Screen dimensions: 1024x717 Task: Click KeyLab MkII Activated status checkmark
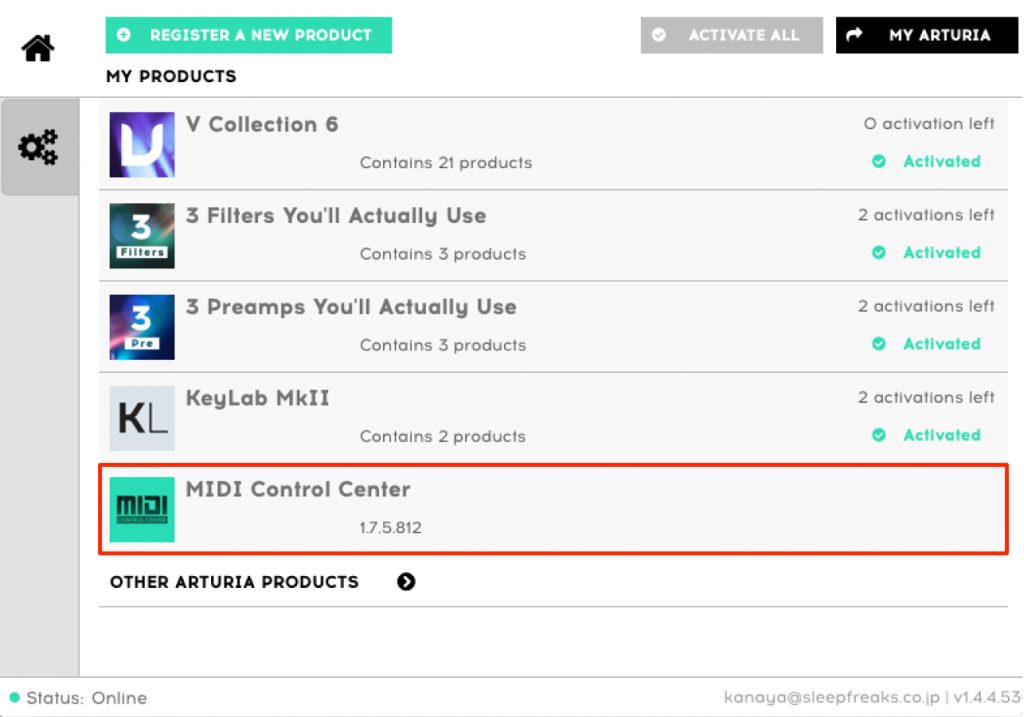[x=879, y=435]
